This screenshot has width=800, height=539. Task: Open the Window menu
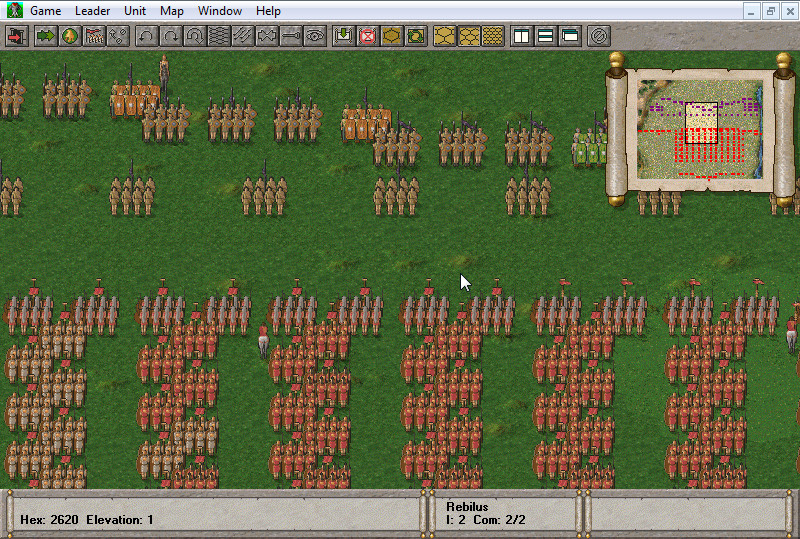pyautogui.click(x=219, y=11)
